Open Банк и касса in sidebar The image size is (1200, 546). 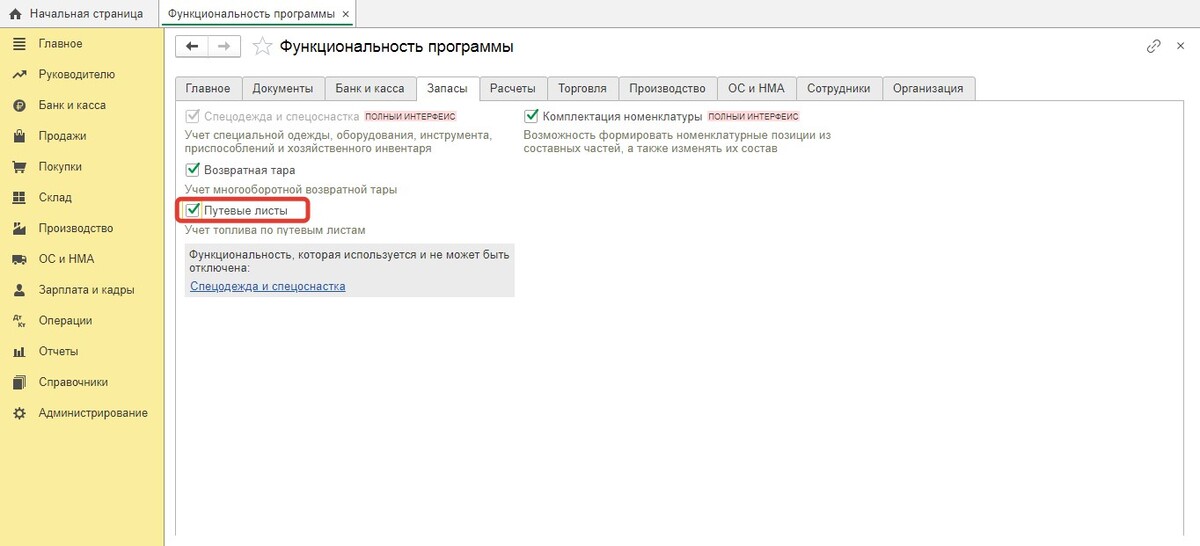[71, 105]
